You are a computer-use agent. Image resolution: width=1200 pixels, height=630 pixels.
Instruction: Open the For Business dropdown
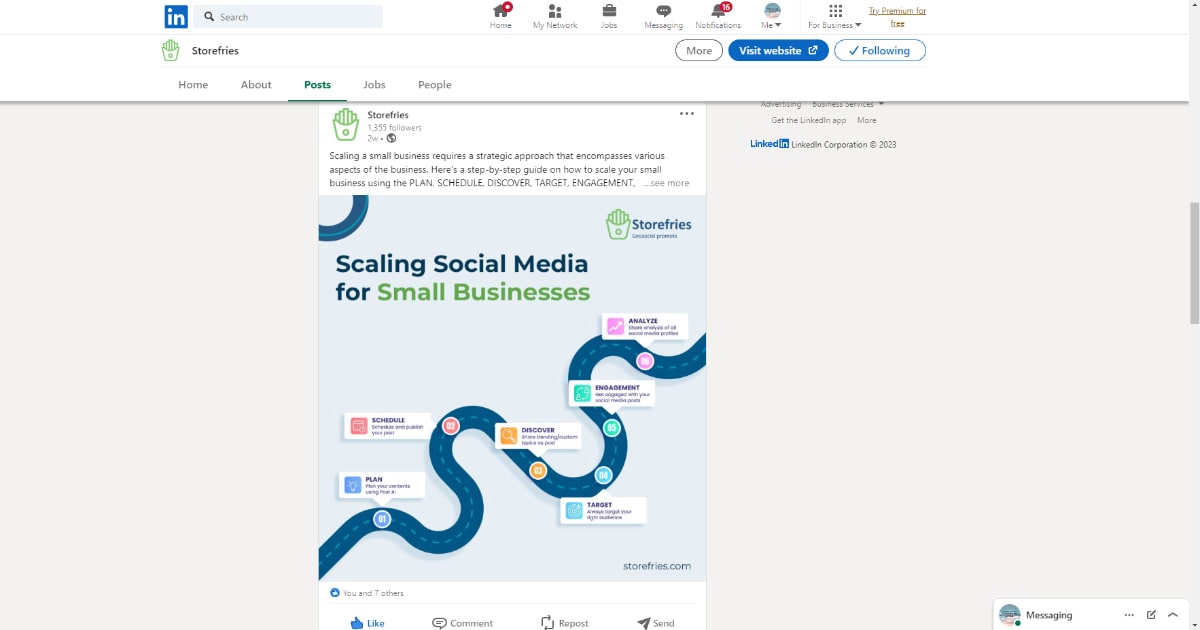(x=834, y=17)
